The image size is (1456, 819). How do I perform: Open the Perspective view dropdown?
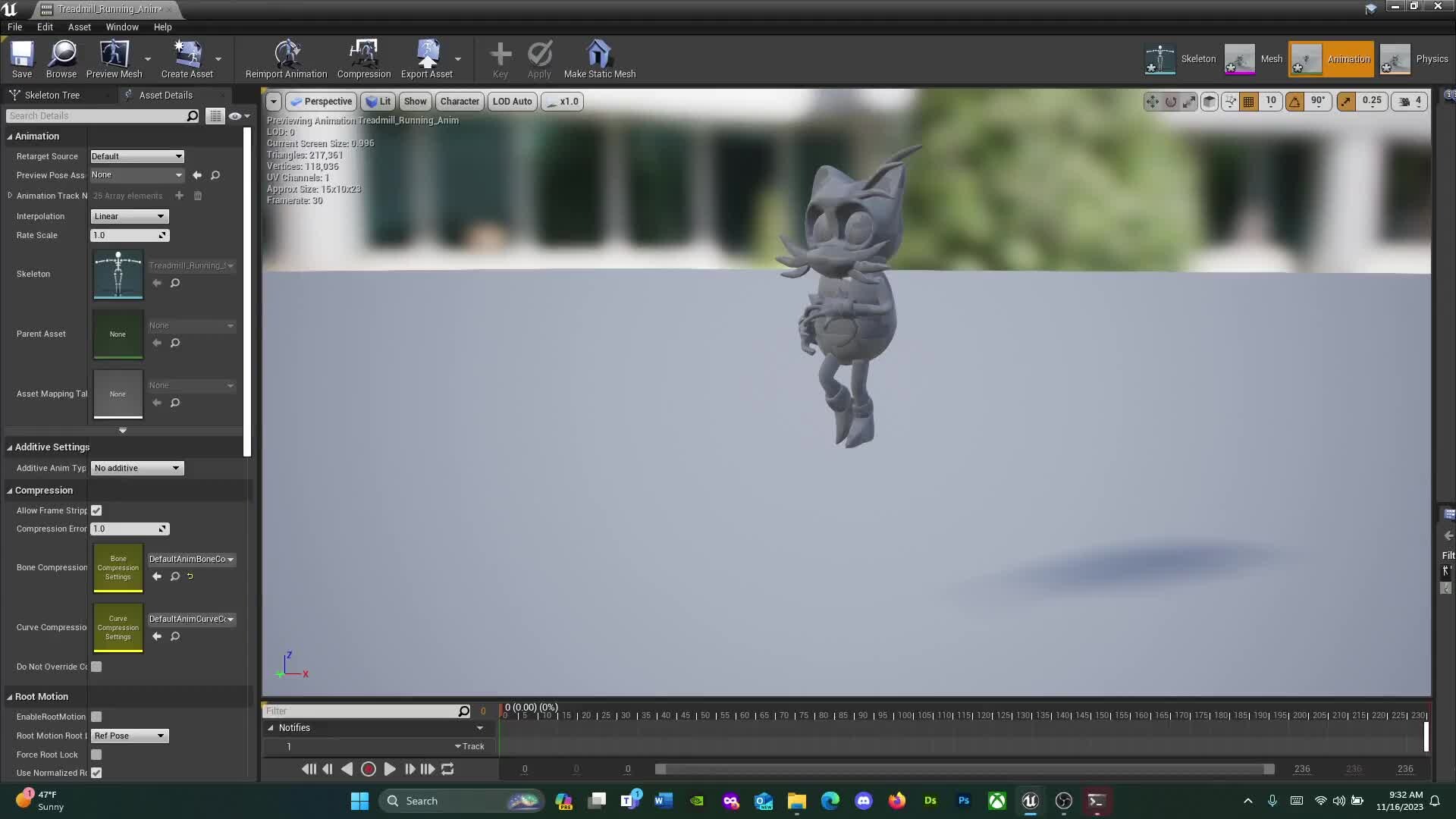[x=321, y=101]
